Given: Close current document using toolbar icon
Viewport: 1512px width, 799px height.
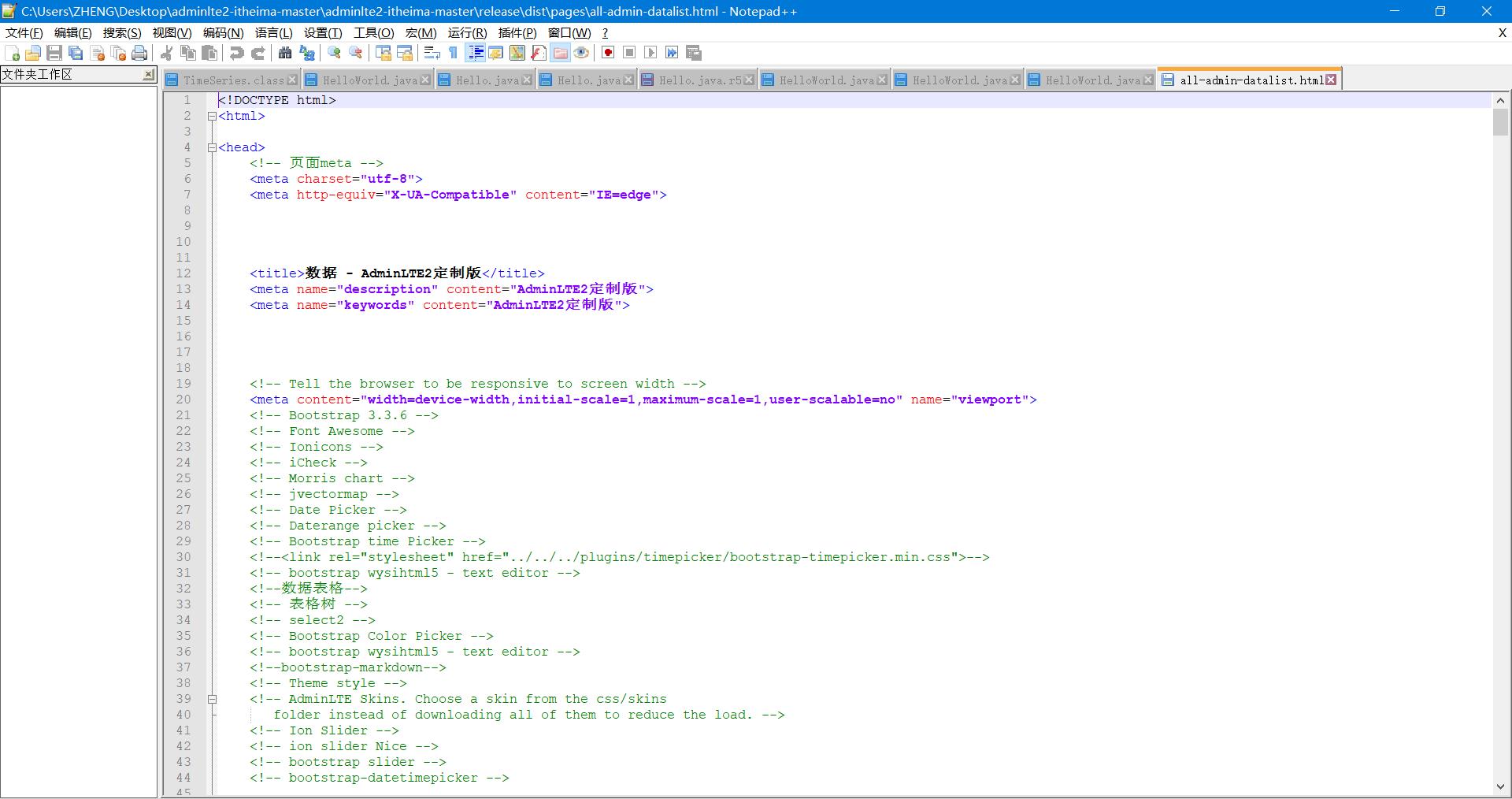Looking at the screenshot, I should point(98,53).
